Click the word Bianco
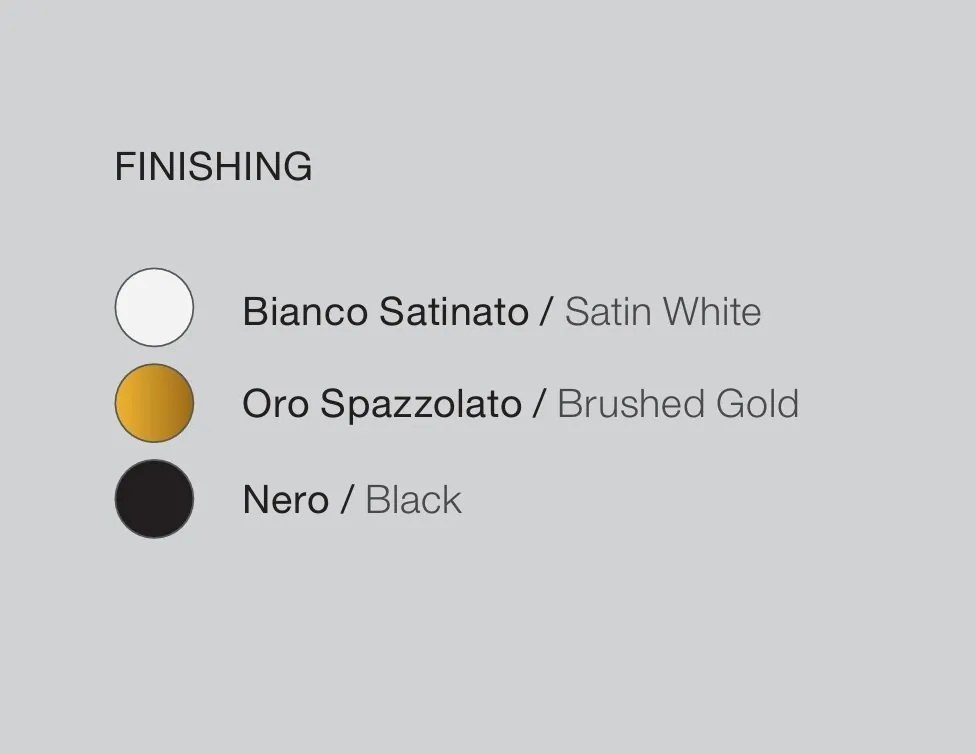 tap(305, 311)
